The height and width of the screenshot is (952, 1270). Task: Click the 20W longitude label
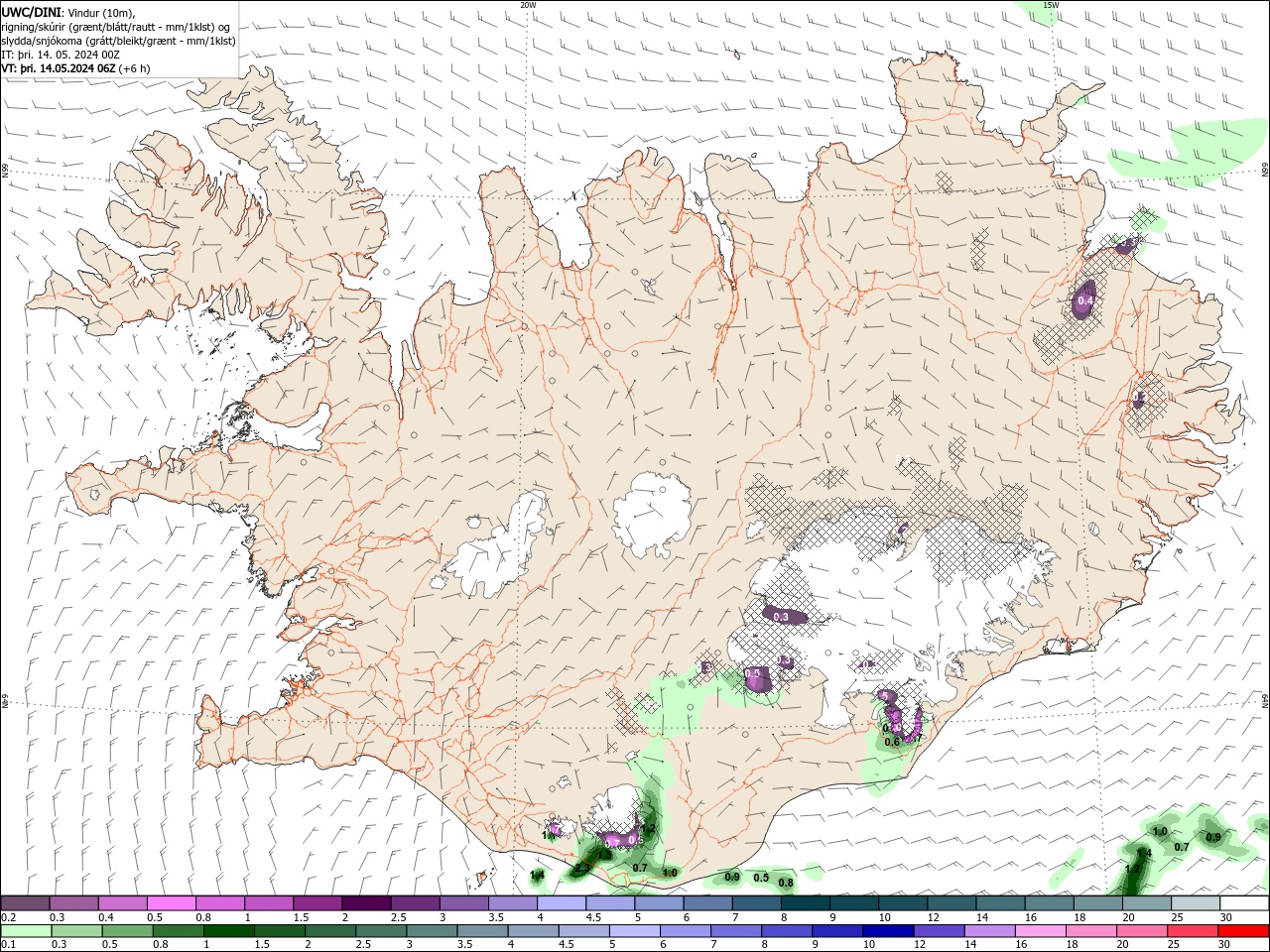(x=528, y=5)
